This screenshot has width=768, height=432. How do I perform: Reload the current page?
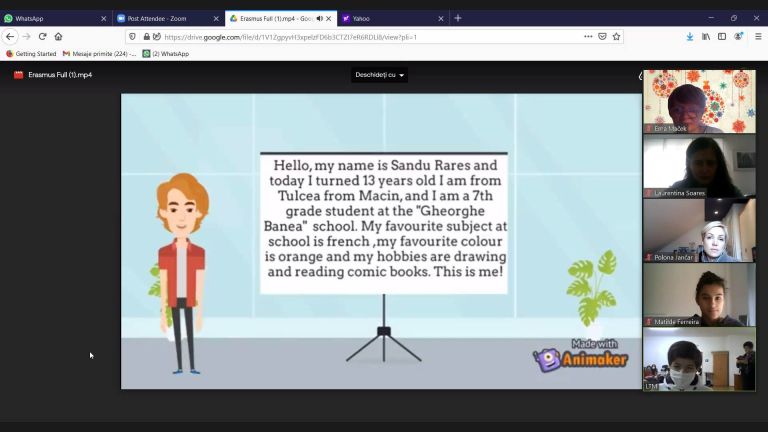pyautogui.click(x=43, y=37)
